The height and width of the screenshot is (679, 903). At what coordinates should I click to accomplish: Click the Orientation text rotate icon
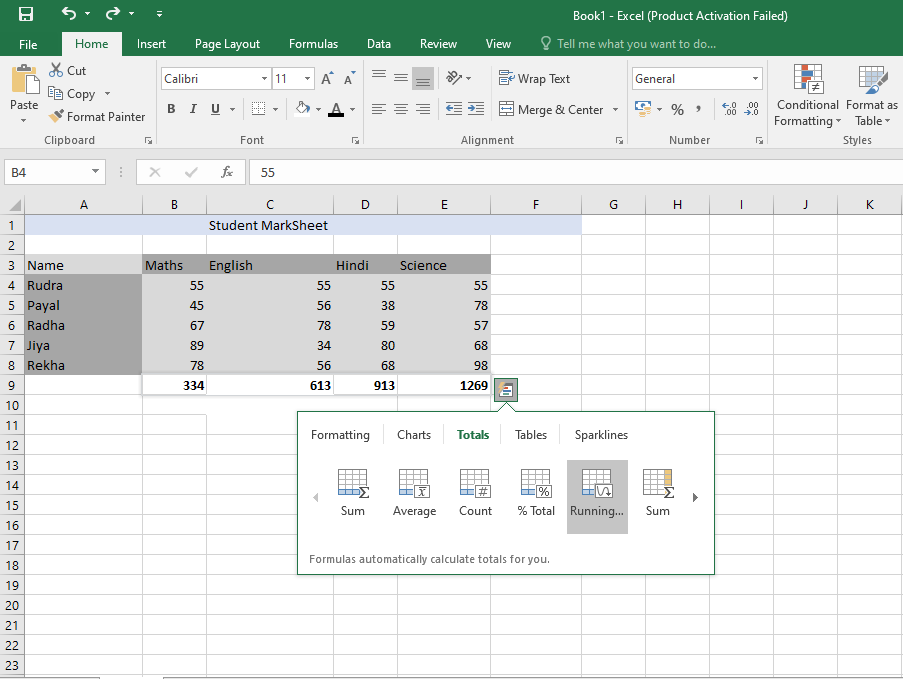click(454, 77)
